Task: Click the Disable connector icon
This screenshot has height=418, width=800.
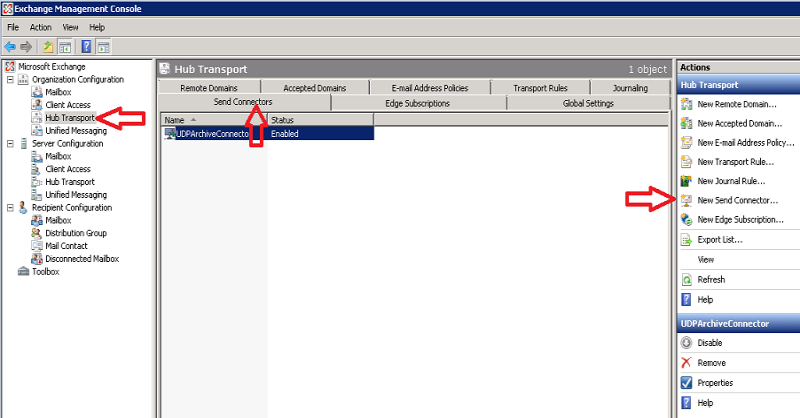Action: [x=687, y=343]
